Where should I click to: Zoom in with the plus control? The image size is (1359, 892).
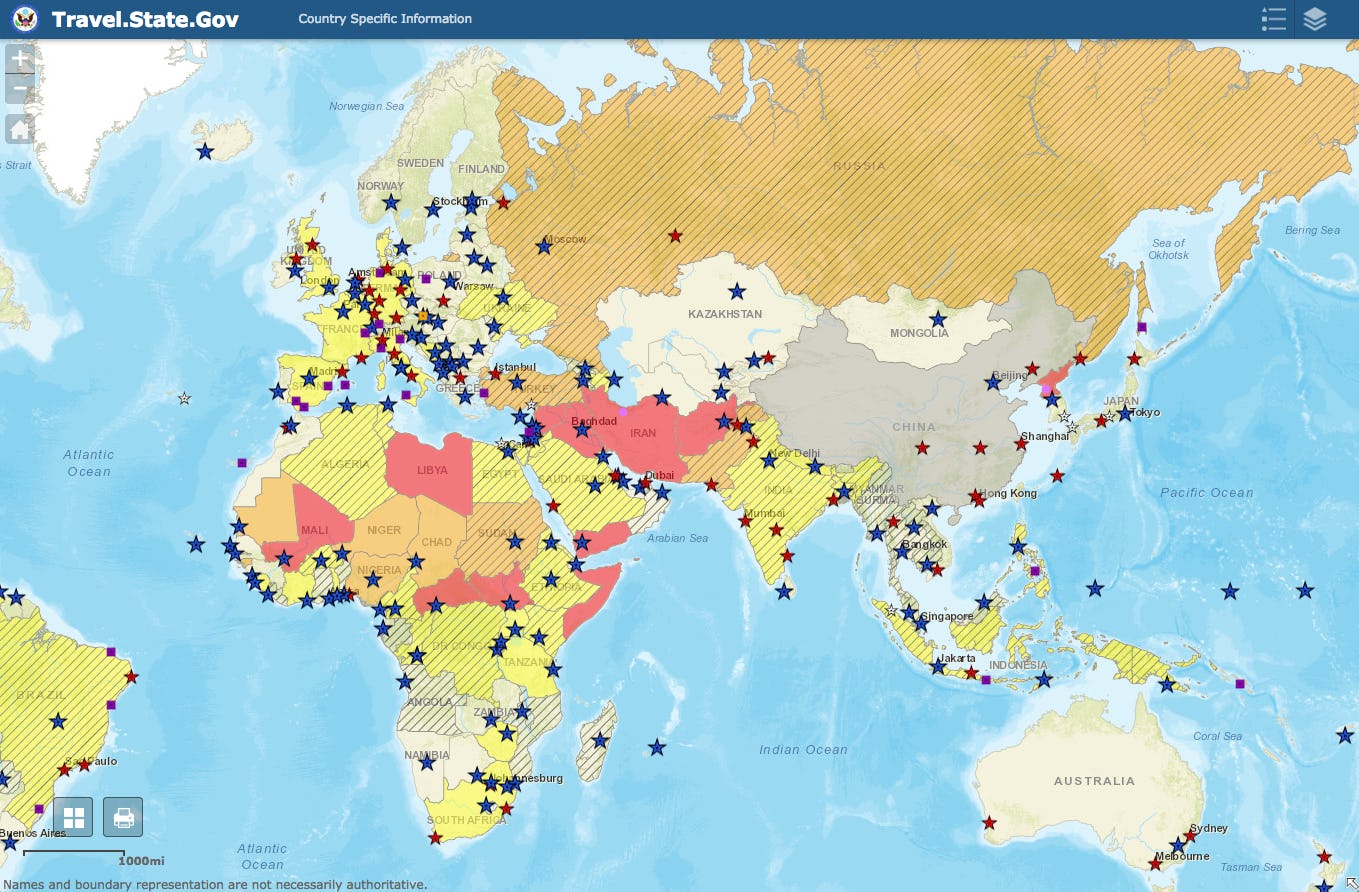click(18, 58)
